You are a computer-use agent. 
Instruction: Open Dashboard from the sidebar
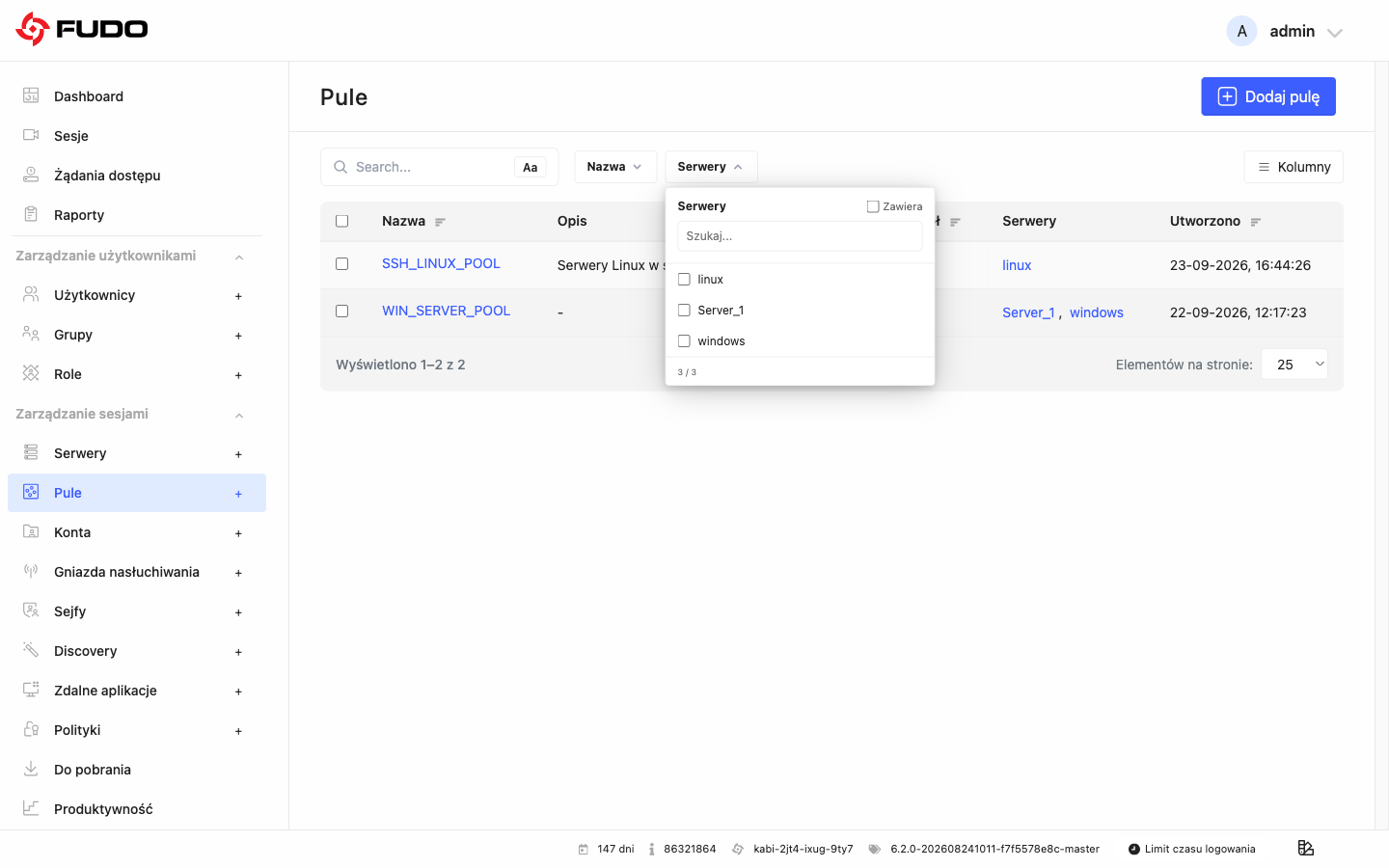(89, 96)
